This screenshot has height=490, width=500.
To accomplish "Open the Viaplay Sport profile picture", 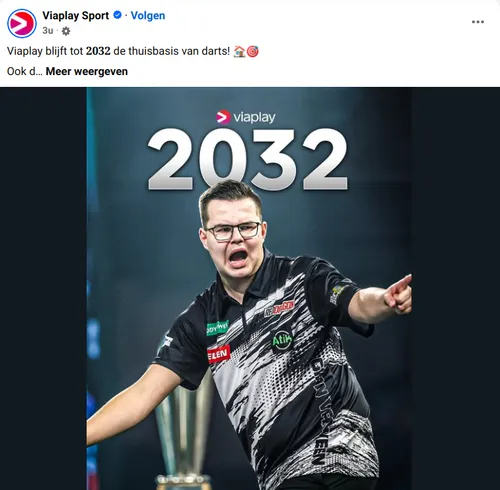I will tap(22, 23).
